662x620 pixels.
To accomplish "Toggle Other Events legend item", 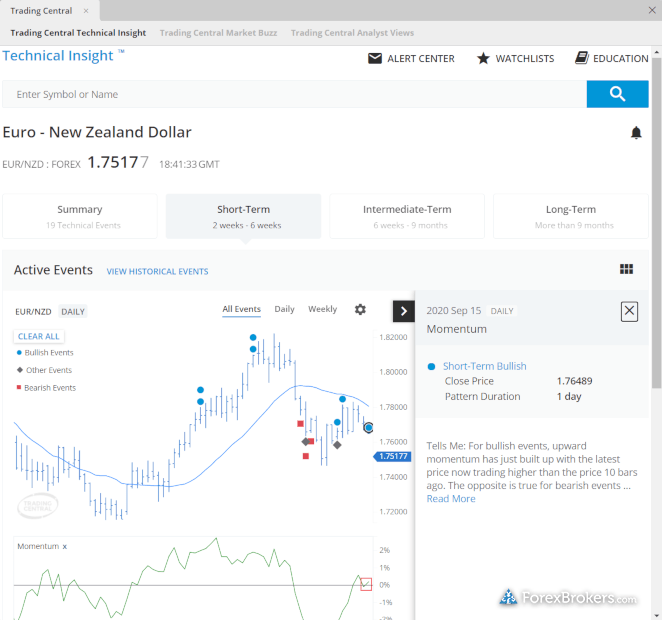I will [x=44, y=370].
